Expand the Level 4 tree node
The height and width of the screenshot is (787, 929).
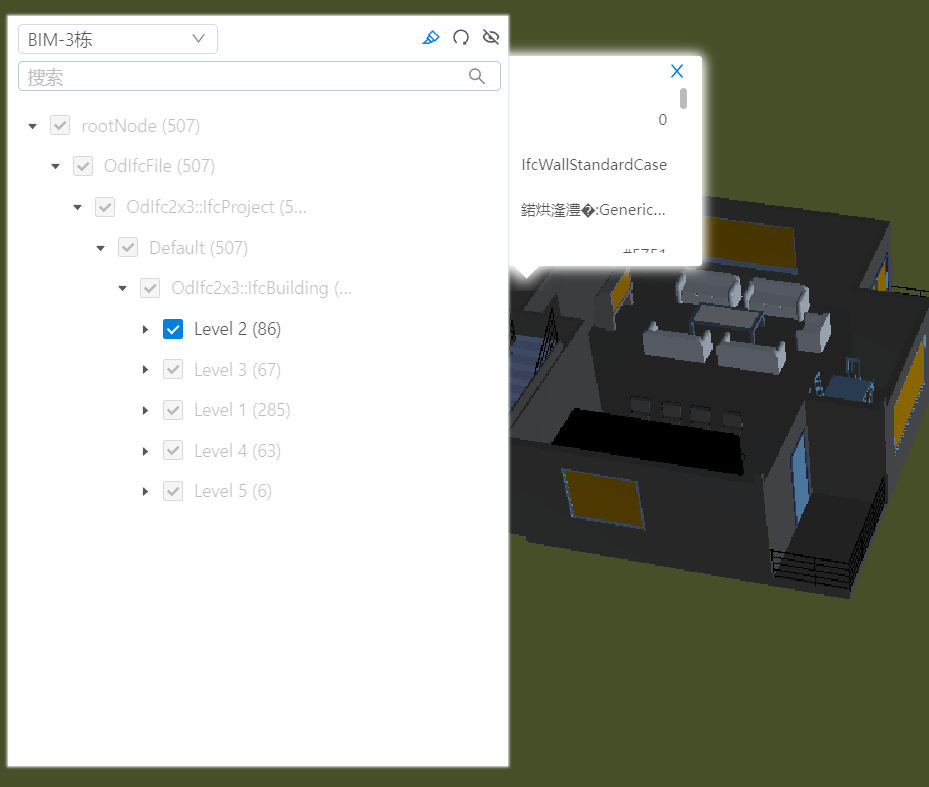[x=145, y=451]
